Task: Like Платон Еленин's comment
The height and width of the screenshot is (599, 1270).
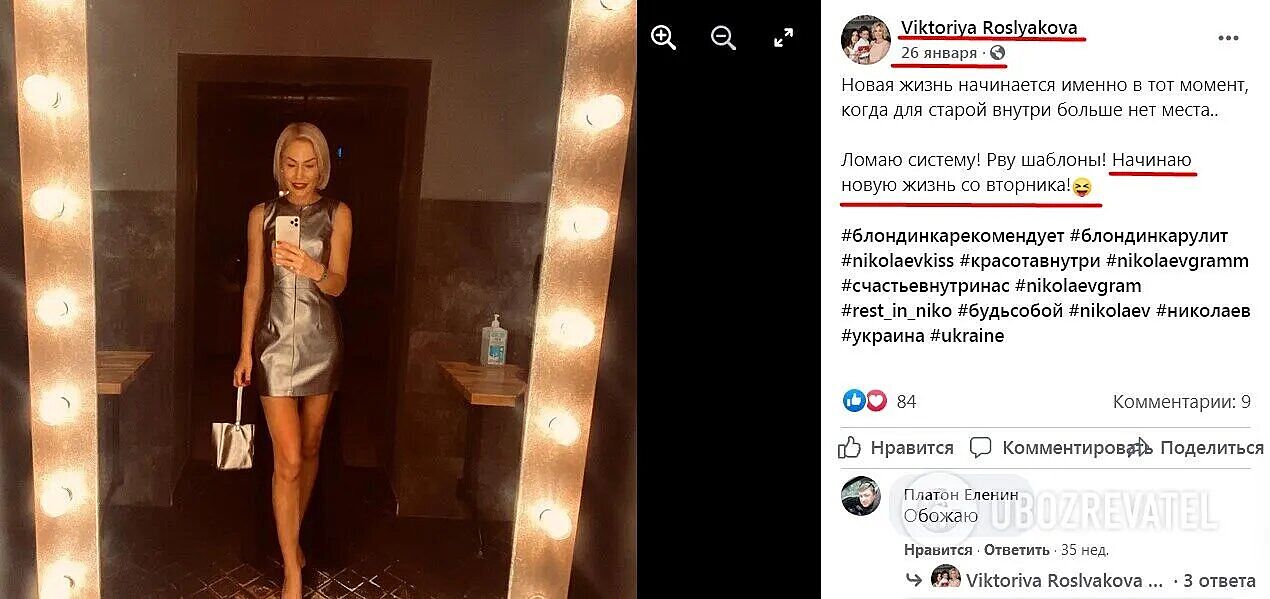Action: (938, 550)
